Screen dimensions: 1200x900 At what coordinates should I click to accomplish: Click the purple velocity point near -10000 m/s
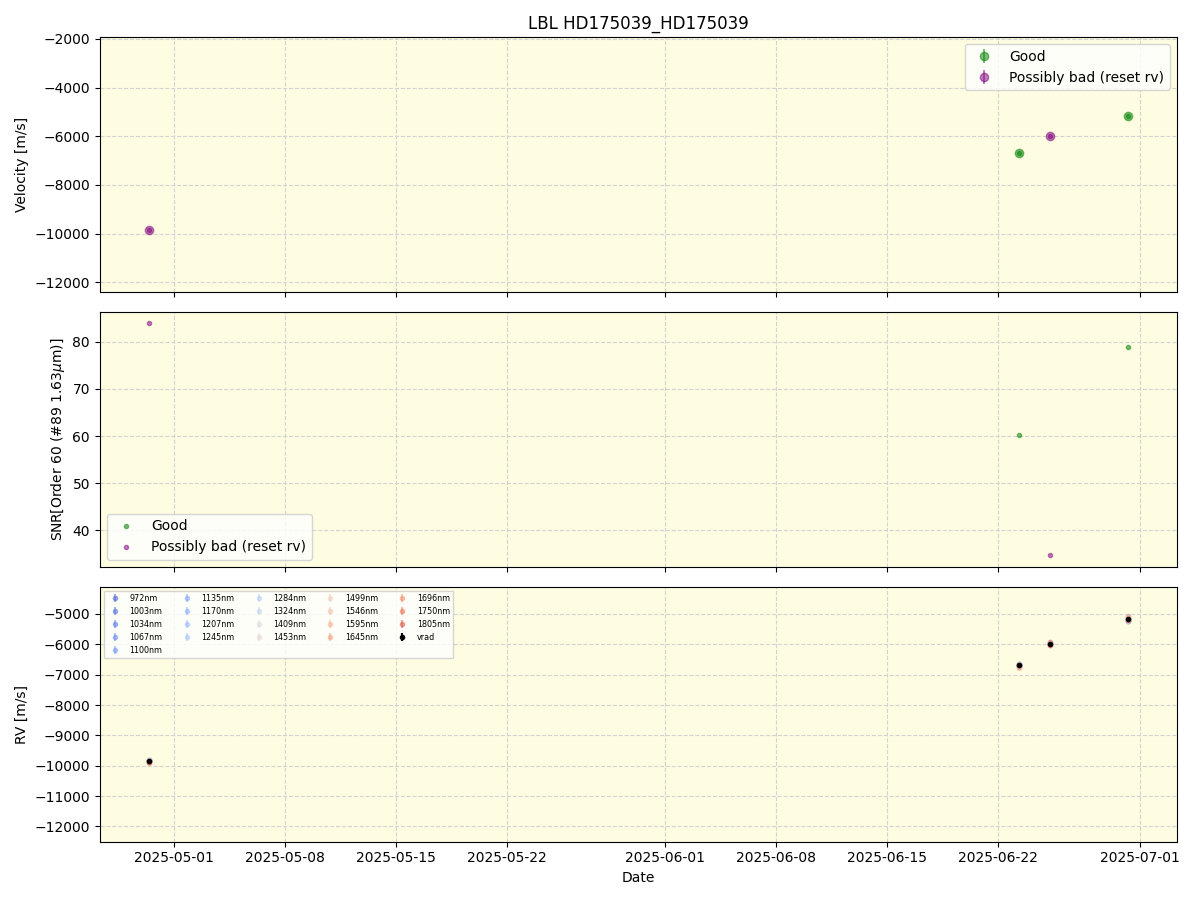(x=149, y=230)
